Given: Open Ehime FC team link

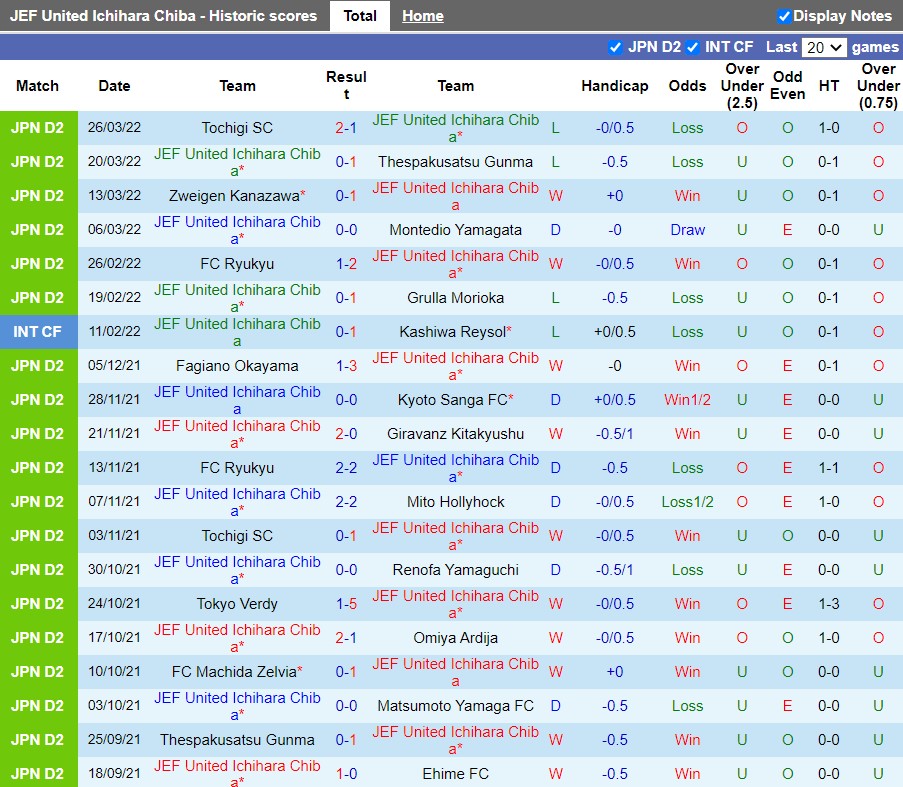Looking at the screenshot, I should (x=455, y=773).
